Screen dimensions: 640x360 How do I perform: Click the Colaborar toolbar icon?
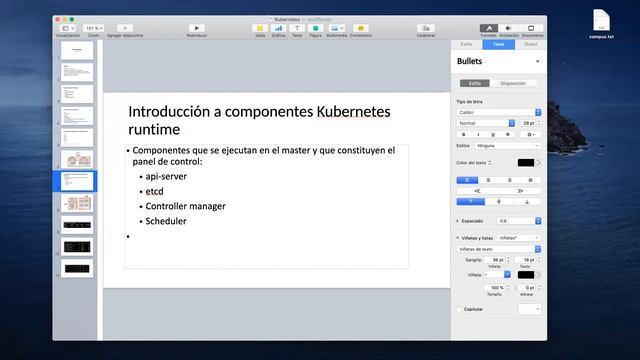click(x=426, y=28)
